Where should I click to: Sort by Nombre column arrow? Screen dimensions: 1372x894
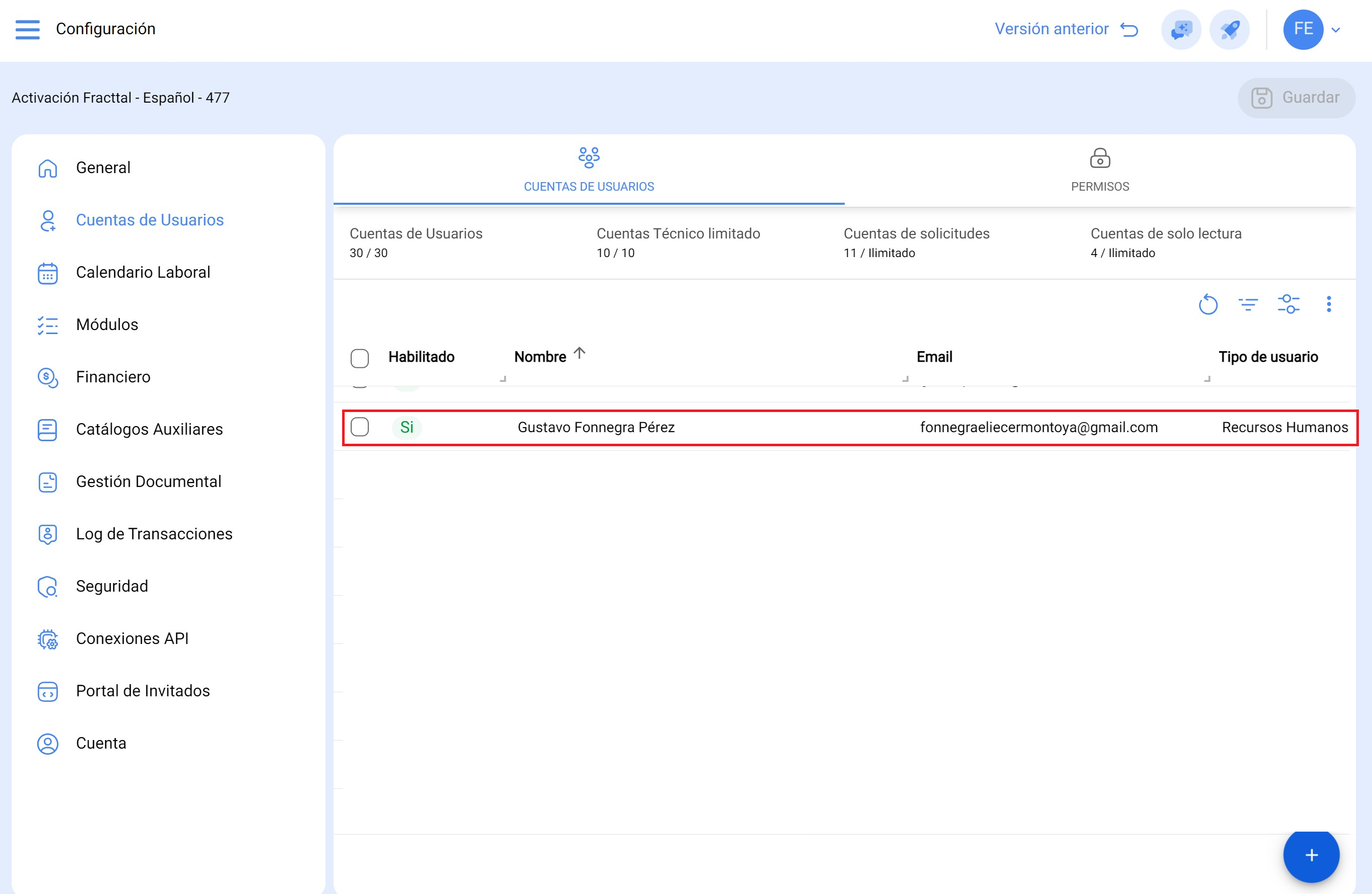[580, 353]
